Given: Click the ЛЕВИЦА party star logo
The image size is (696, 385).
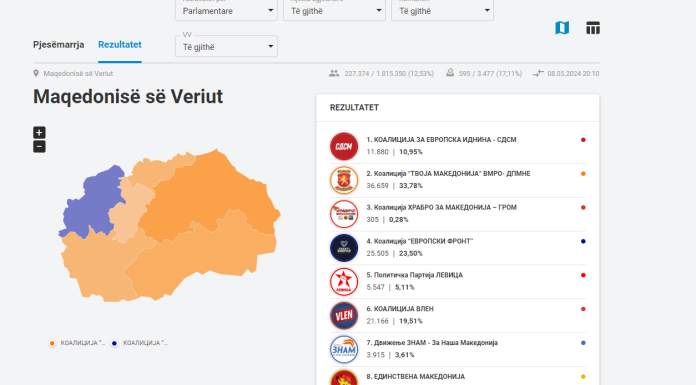Looking at the screenshot, I should tap(344, 282).
